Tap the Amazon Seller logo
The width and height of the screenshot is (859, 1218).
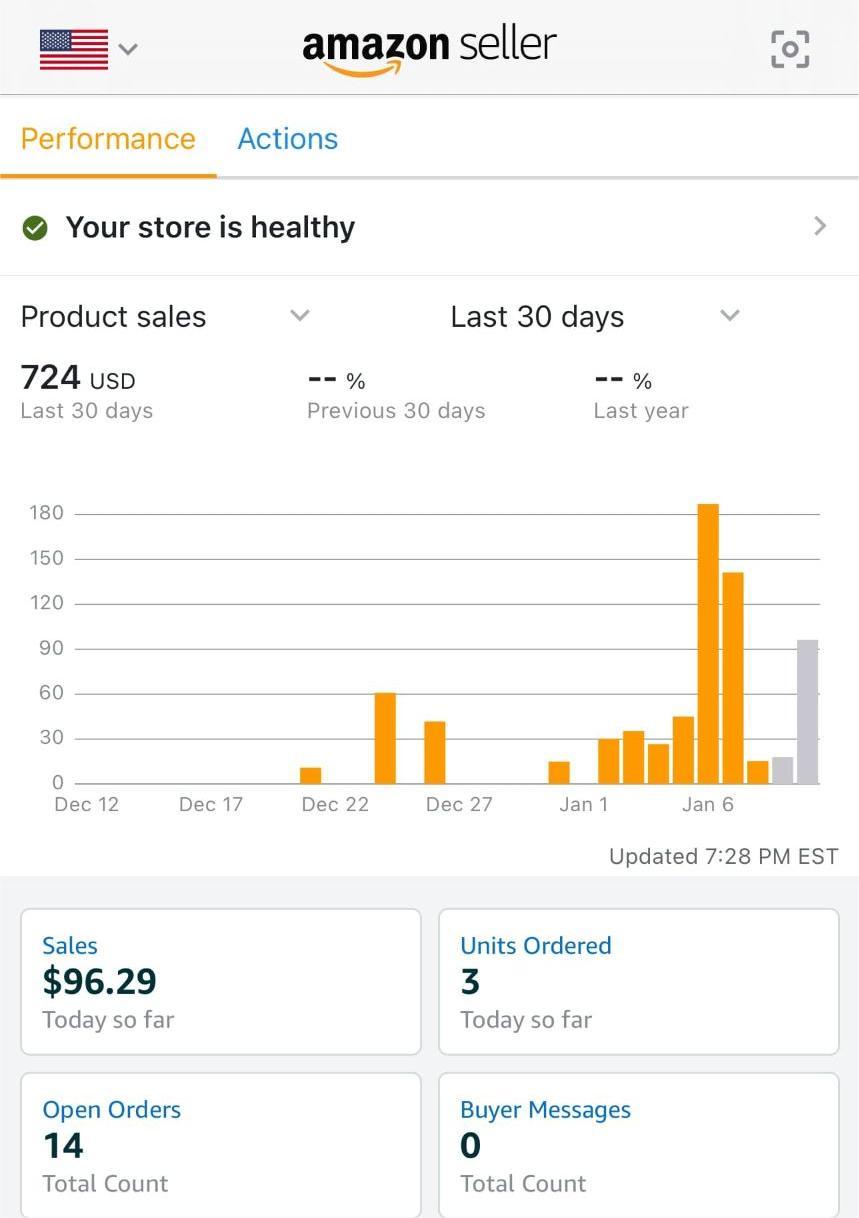429,49
